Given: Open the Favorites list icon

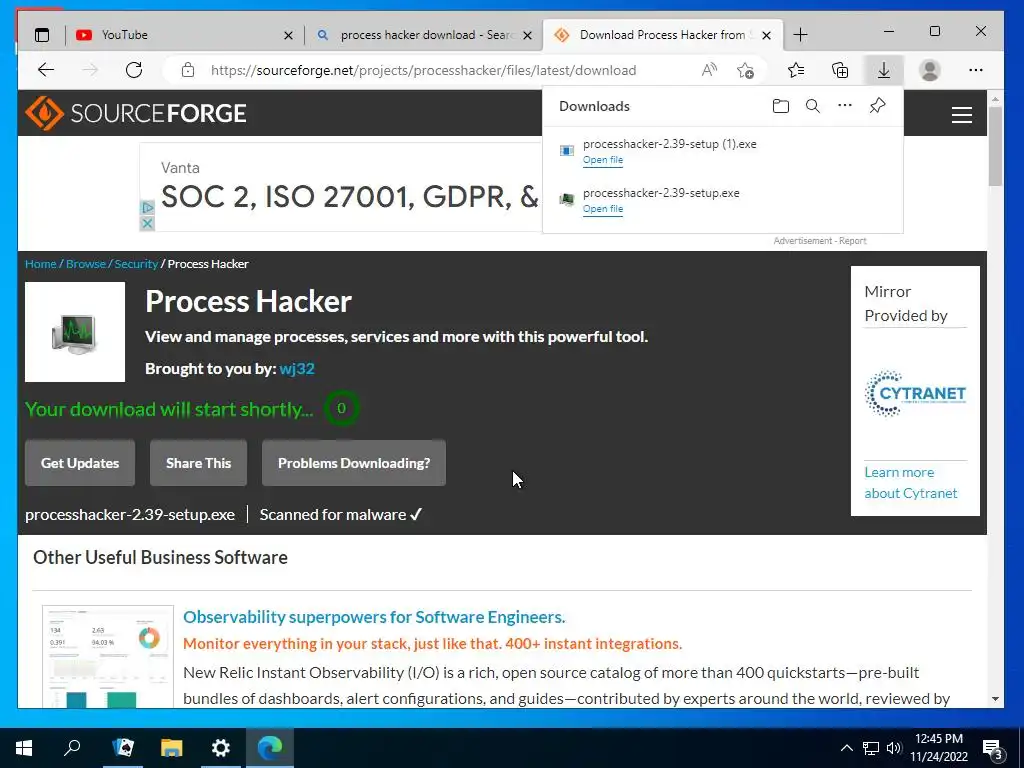Looking at the screenshot, I should click(795, 70).
